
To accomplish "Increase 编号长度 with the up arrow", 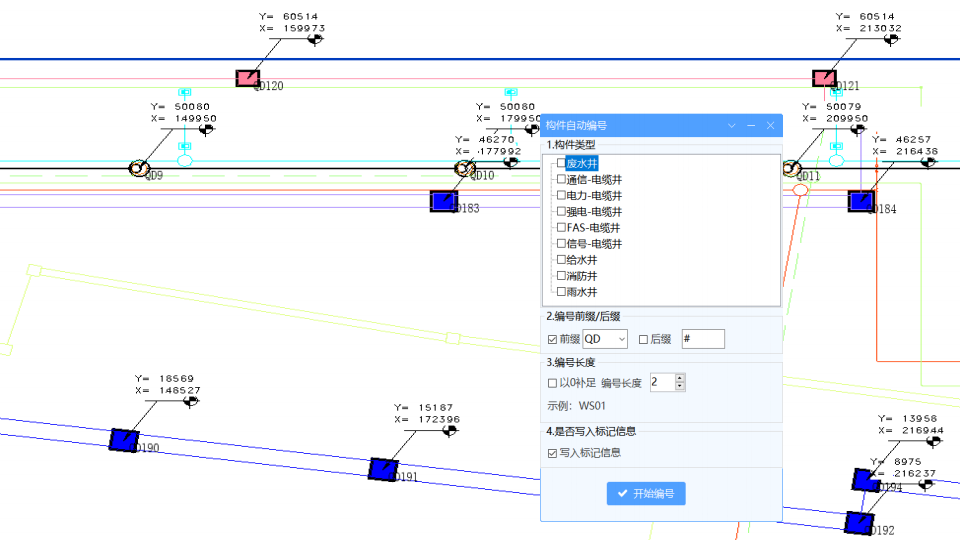I will pyautogui.click(x=680, y=378).
